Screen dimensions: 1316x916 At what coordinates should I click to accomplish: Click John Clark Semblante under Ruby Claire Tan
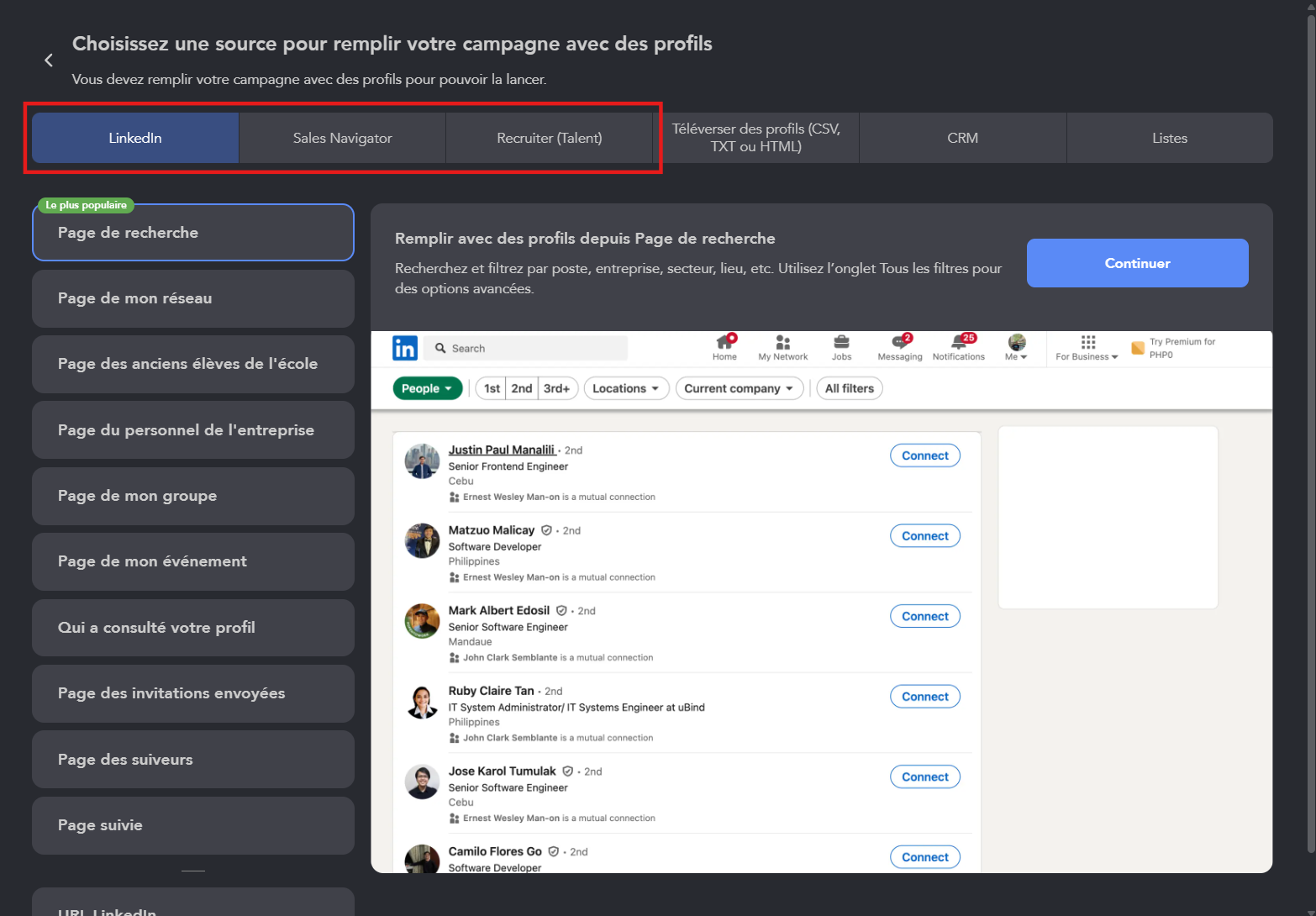coord(510,738)
